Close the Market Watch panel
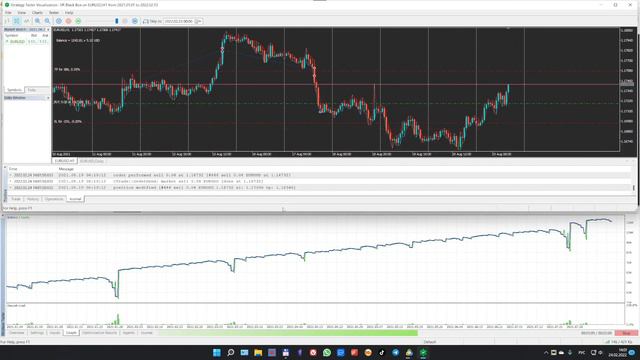Viewport: 640px width, 360px height. tap(48, 30)
